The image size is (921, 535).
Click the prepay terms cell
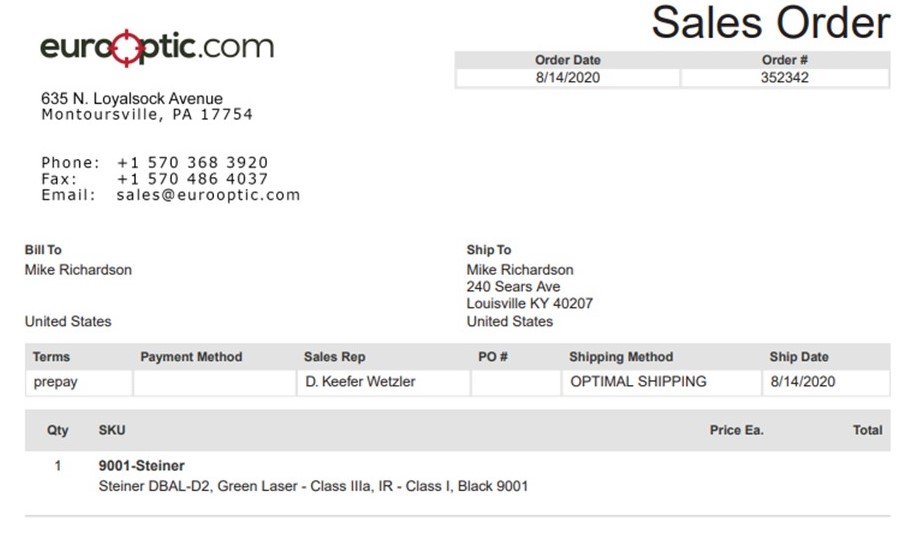pos(55,381)
